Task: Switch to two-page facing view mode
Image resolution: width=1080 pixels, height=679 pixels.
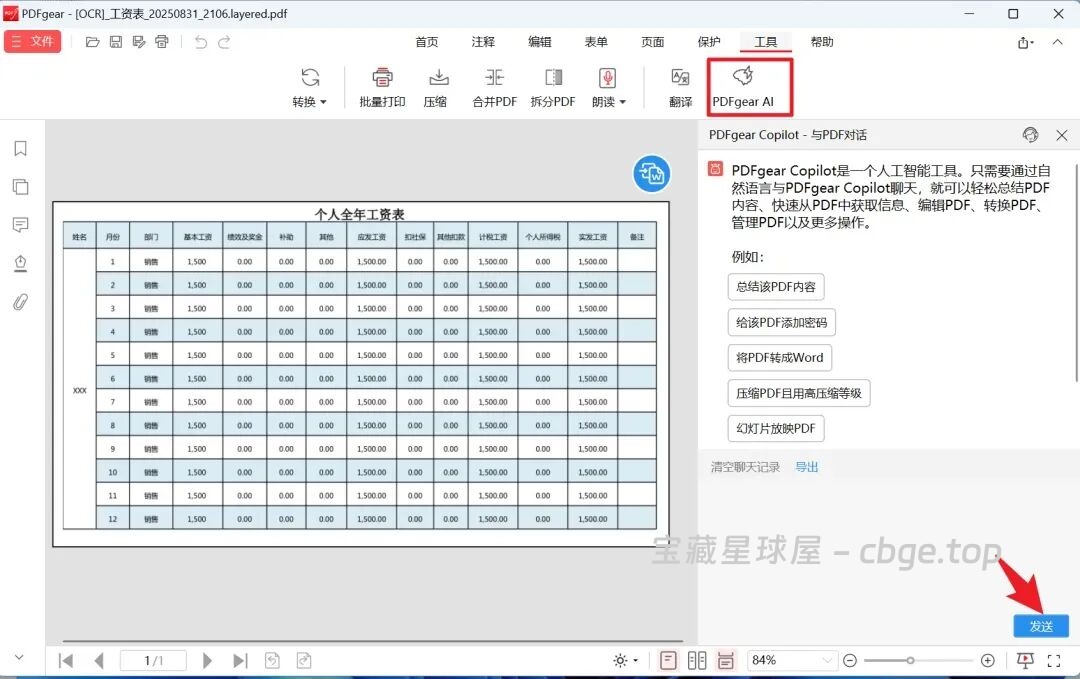Action: pos(696,660)
